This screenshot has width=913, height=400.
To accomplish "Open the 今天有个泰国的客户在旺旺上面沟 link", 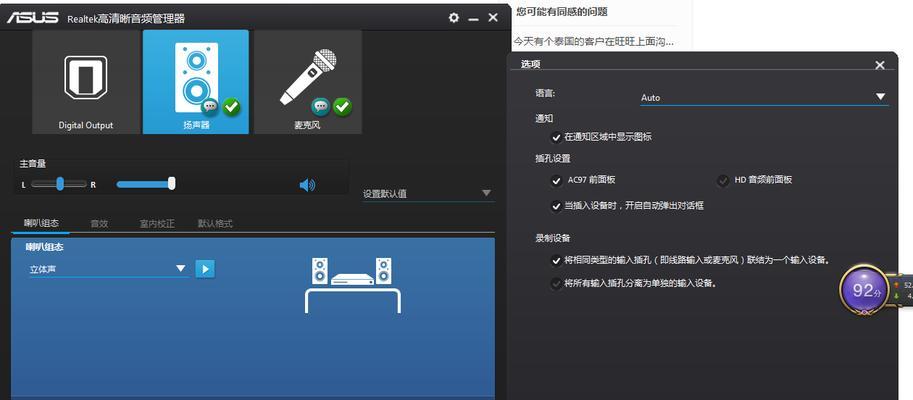I will (x=594, y=42).
